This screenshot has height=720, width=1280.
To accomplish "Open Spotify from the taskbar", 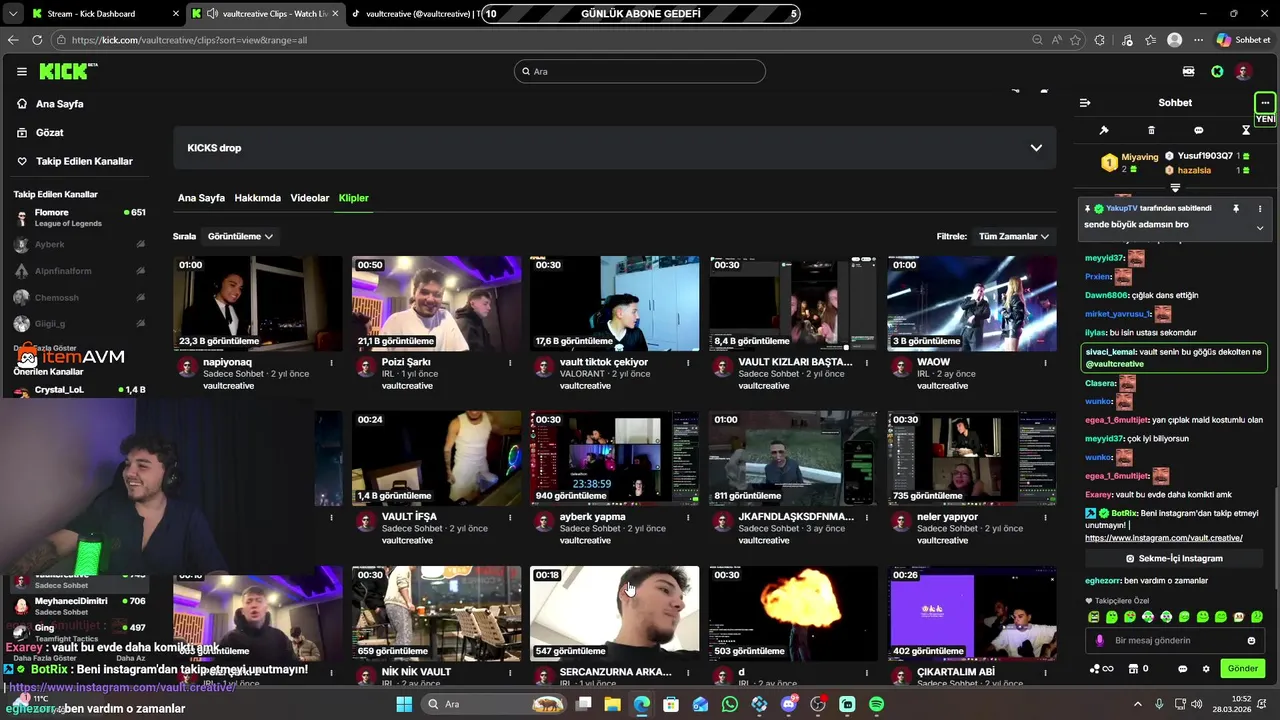I will coord(876,704).
